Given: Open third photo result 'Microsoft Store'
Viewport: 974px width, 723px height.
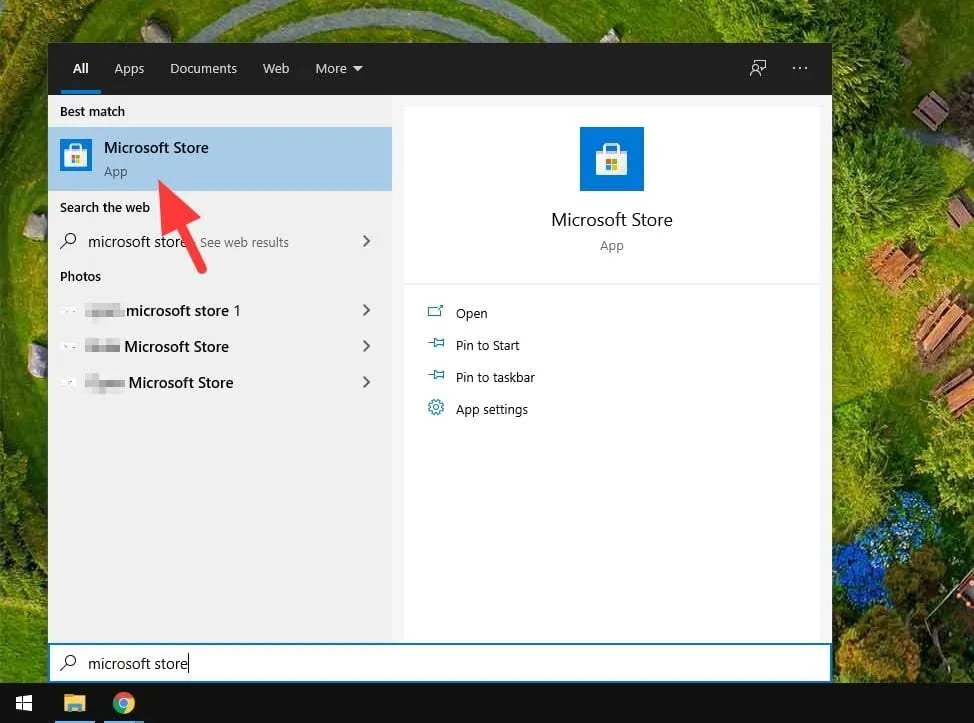Looking at the screenshot, I should pos(220,383).
